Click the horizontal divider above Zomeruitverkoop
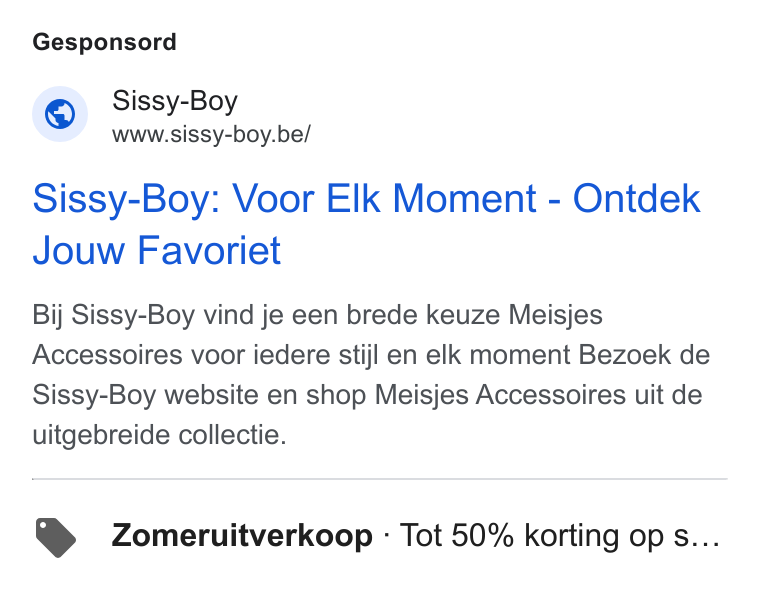This screenshot has height=596, width=760. pos(380,479)
